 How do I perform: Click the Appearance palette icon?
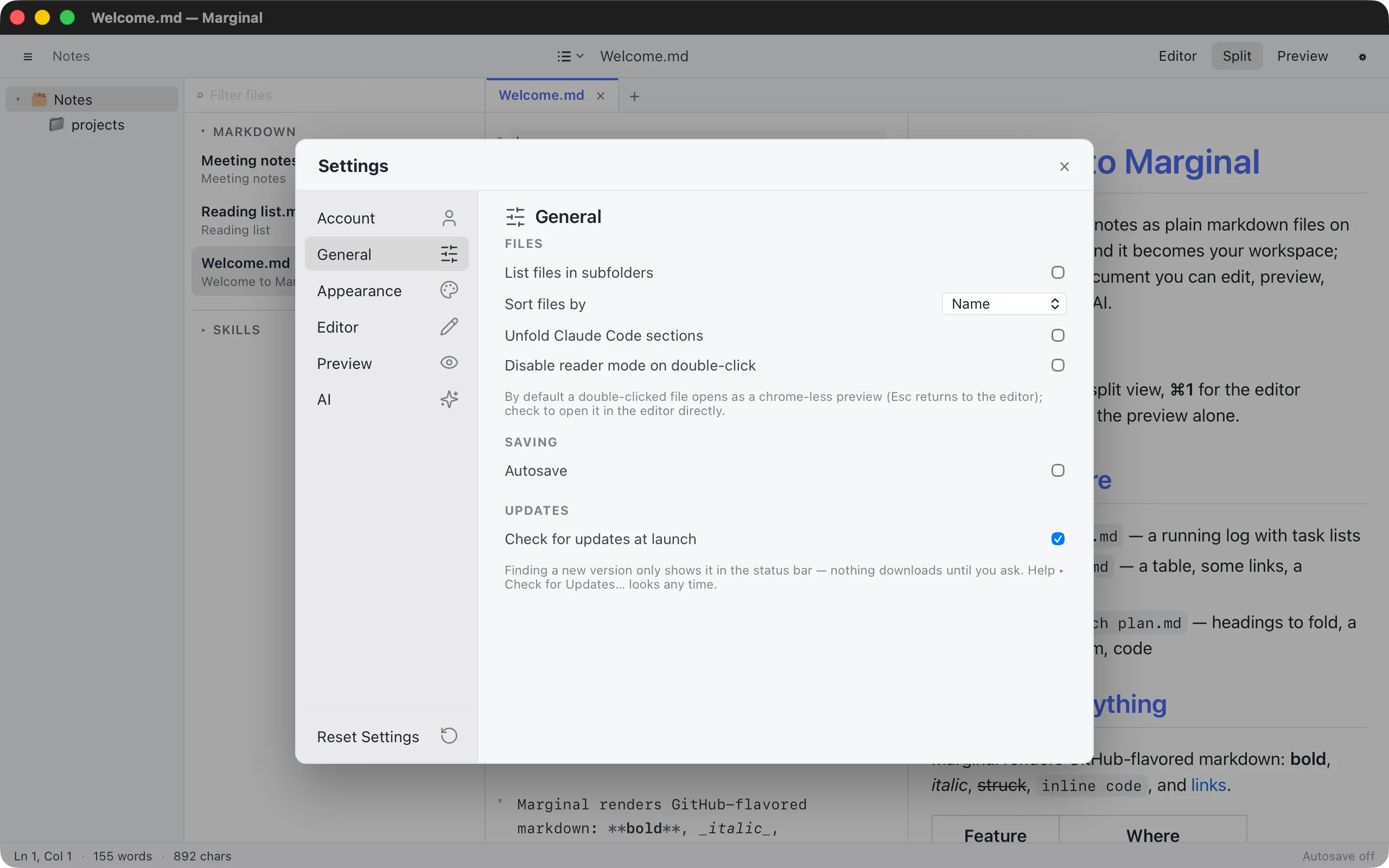coord(449,290)
